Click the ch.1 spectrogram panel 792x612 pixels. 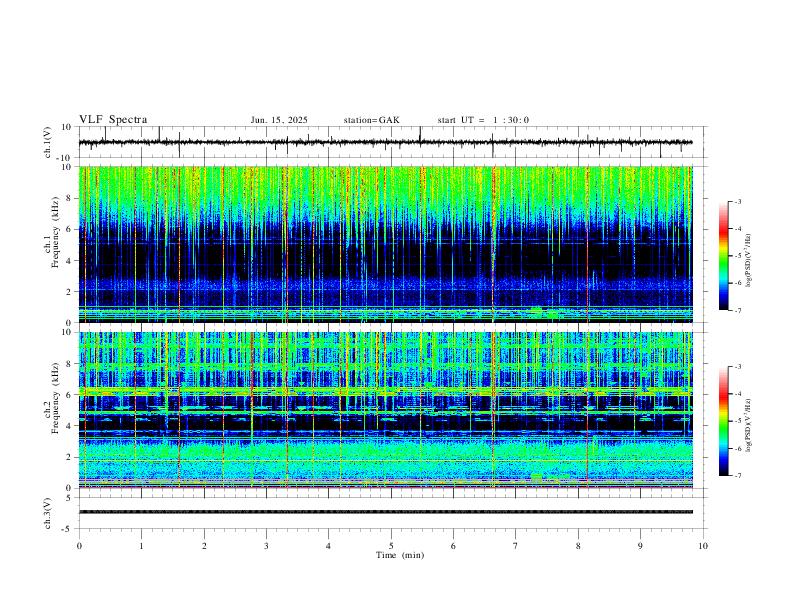pyautogui.click(x=386, y=244)
